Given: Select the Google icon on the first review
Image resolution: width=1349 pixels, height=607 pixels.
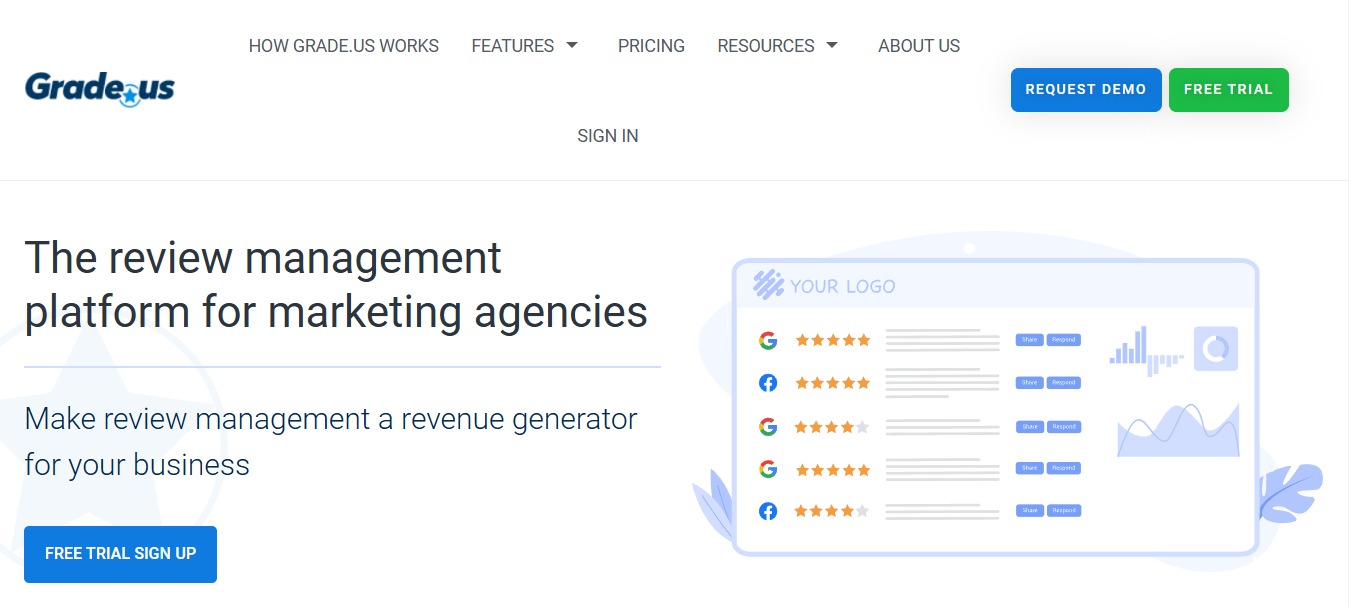Looking at the screenshot, I should (768, 340).
